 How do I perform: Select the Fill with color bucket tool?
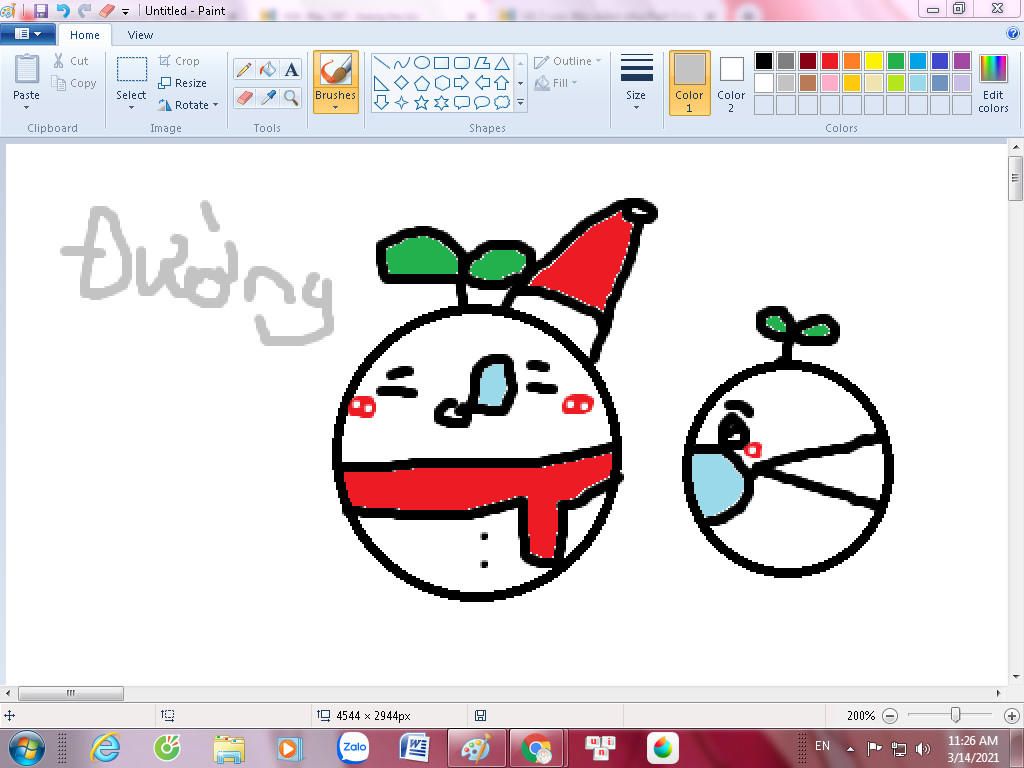(268, 69)
